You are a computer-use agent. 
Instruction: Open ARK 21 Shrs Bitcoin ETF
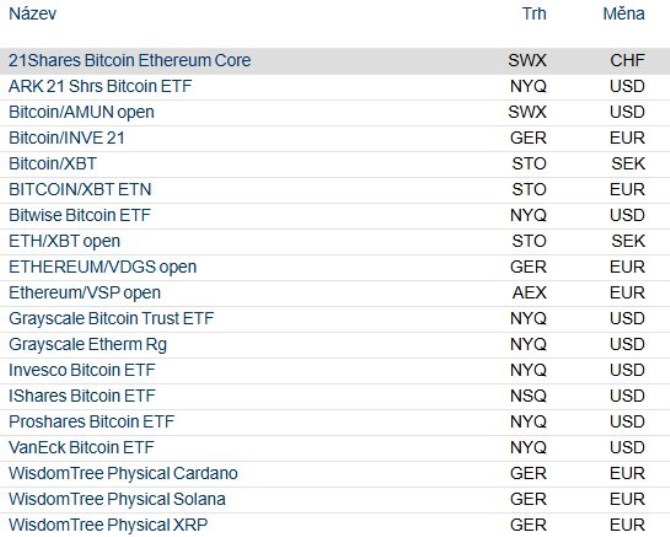pyautogui.click(x=100, y=87)
